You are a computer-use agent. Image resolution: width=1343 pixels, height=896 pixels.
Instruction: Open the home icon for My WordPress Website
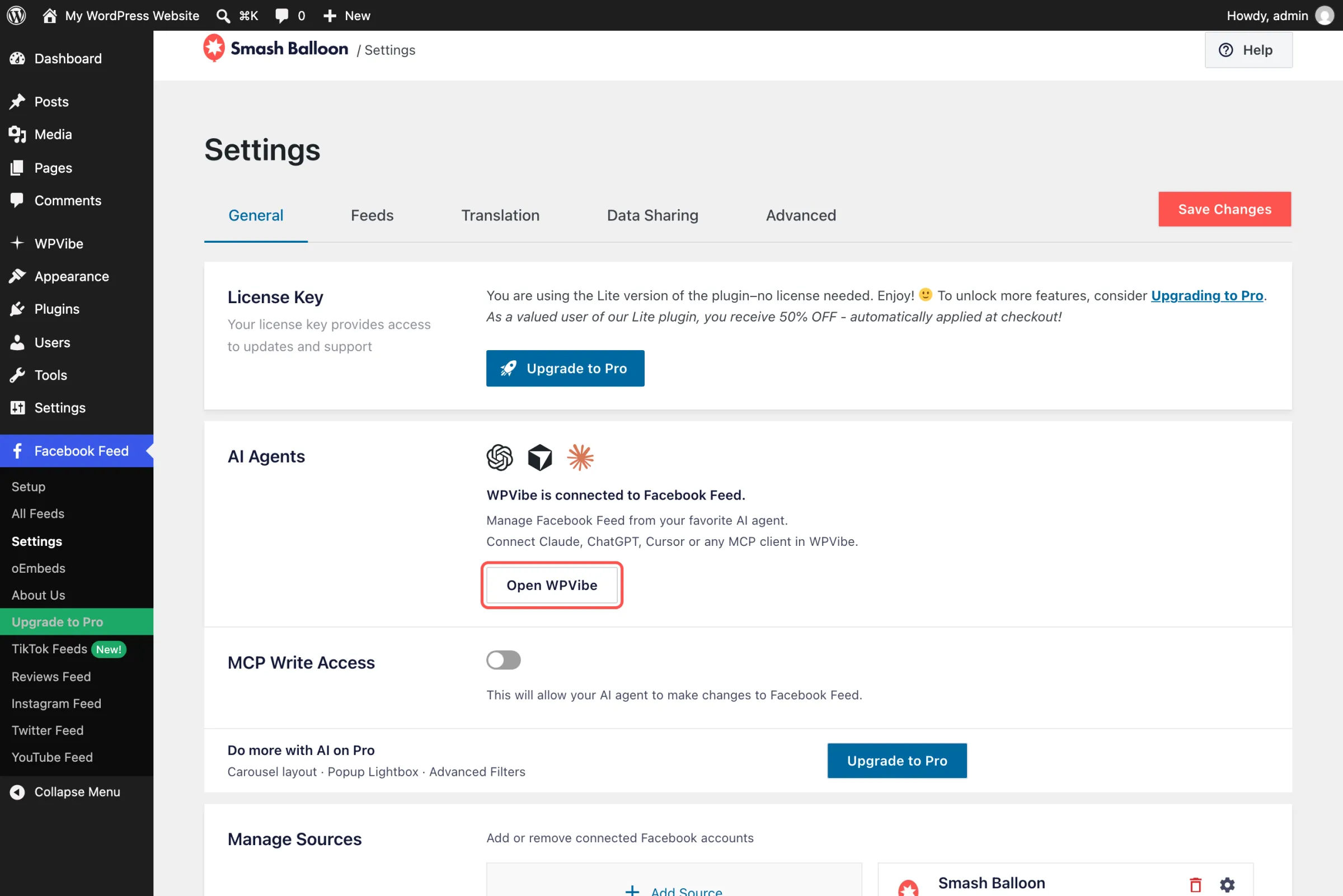[50, 16]
